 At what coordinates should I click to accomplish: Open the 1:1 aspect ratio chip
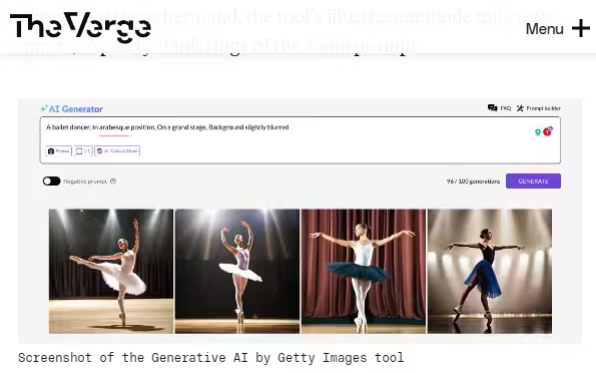click(83, 151)
